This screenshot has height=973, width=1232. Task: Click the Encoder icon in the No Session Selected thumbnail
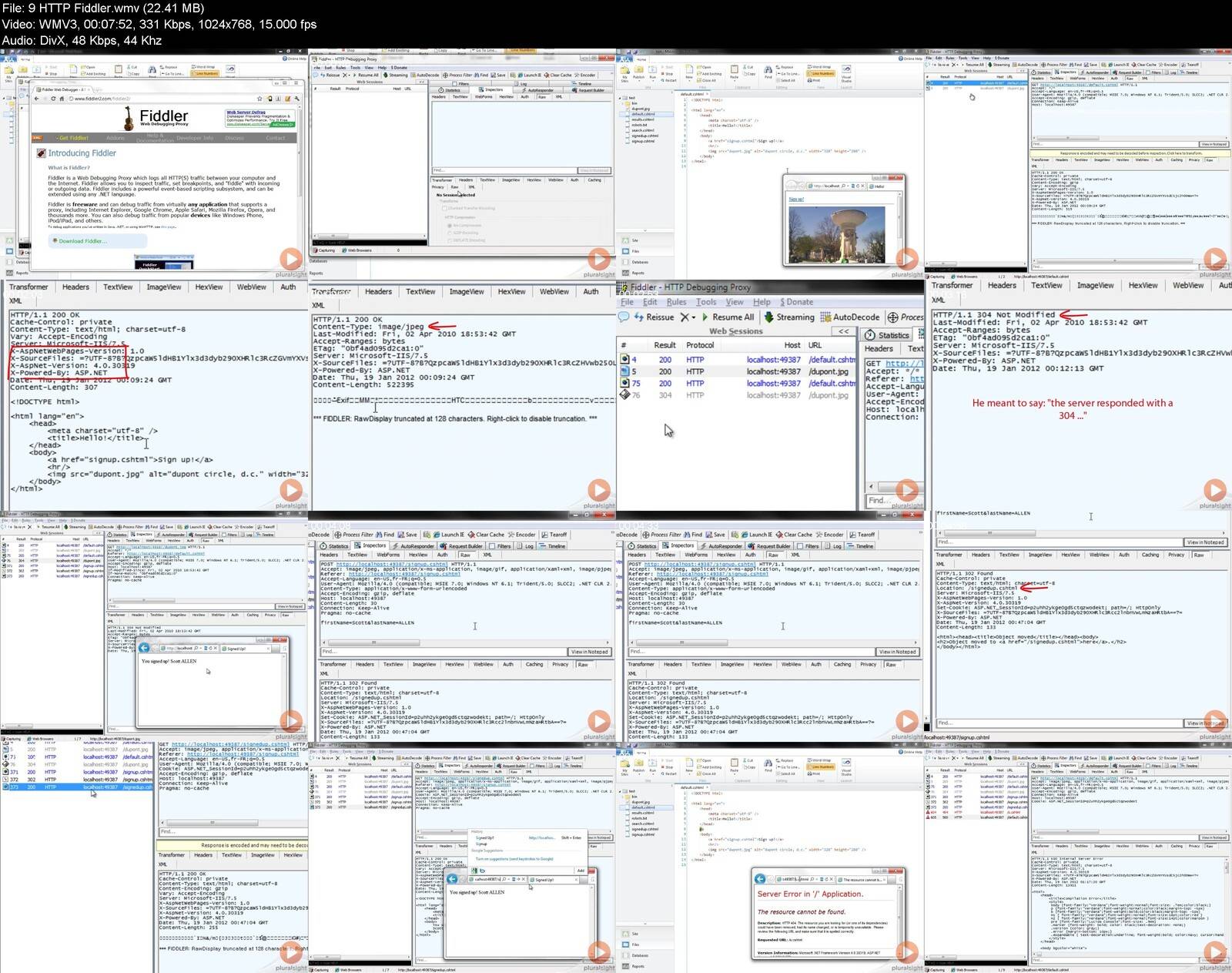[576, 75]
